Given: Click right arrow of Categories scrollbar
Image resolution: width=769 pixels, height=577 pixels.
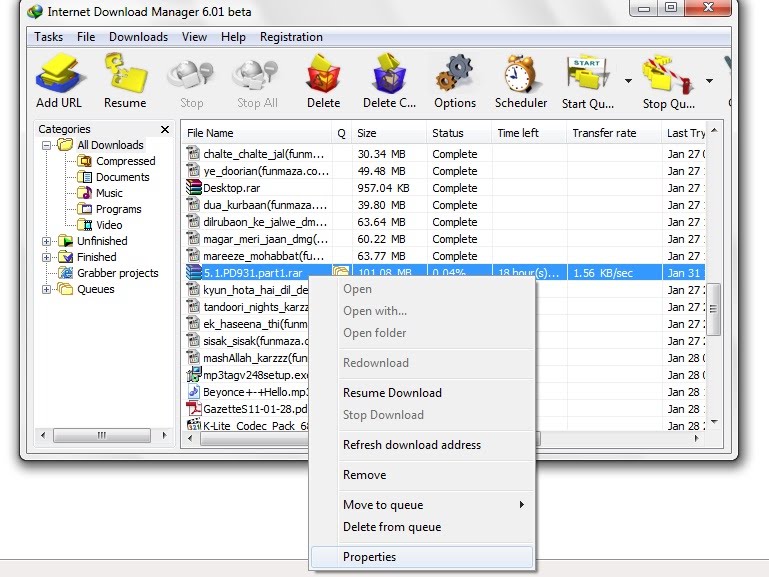Looking at the screenshot, I should (x=164, y=435).
